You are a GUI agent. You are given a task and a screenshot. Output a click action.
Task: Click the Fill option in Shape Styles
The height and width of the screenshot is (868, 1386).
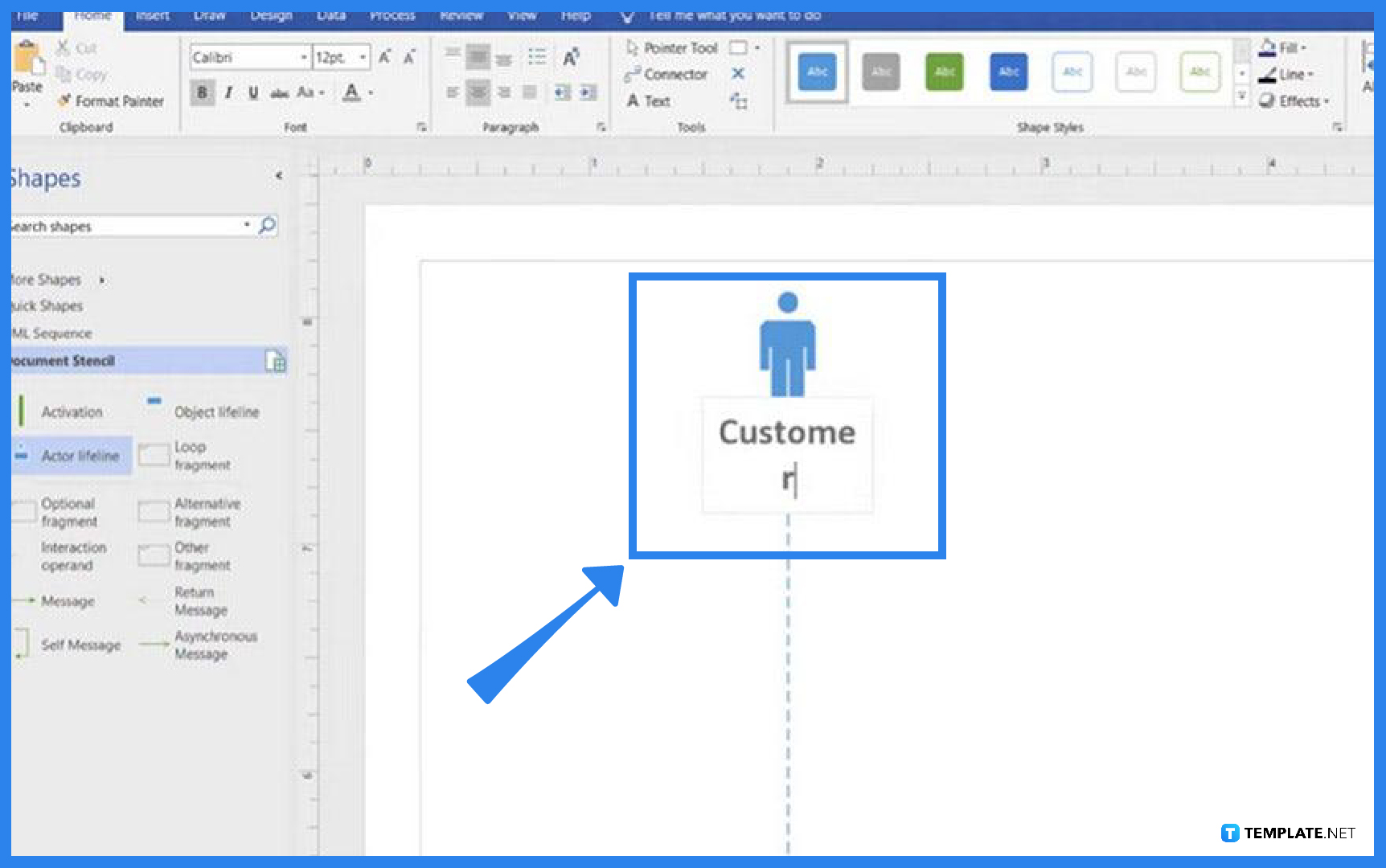click(1282, 47)
